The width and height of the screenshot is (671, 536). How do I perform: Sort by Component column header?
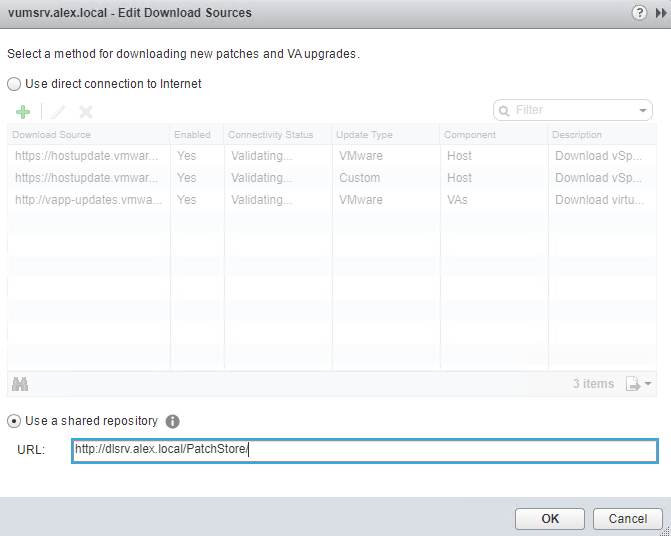[493, 135]
